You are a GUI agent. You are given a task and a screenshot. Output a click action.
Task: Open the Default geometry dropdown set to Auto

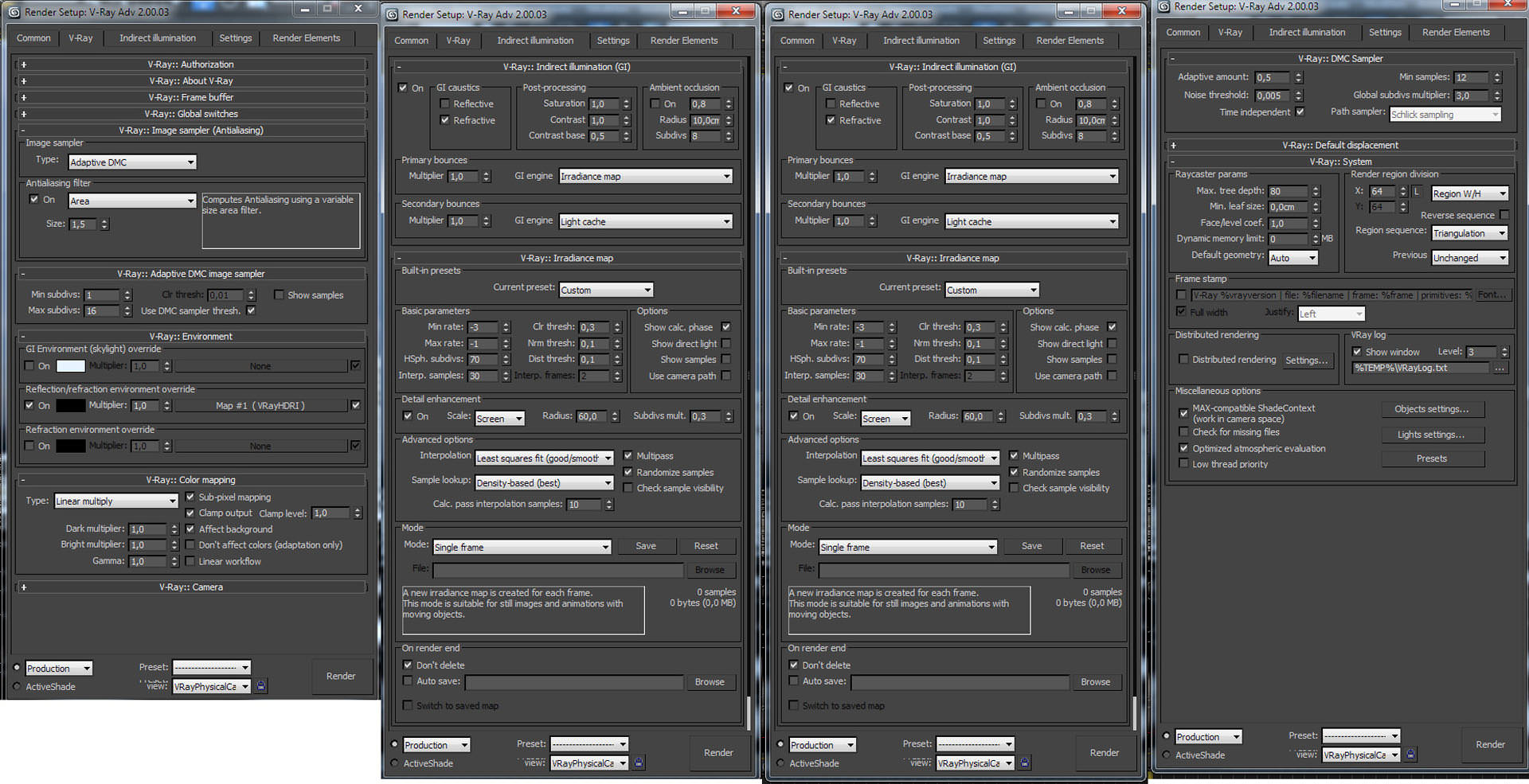click(x=1293, y=258)
